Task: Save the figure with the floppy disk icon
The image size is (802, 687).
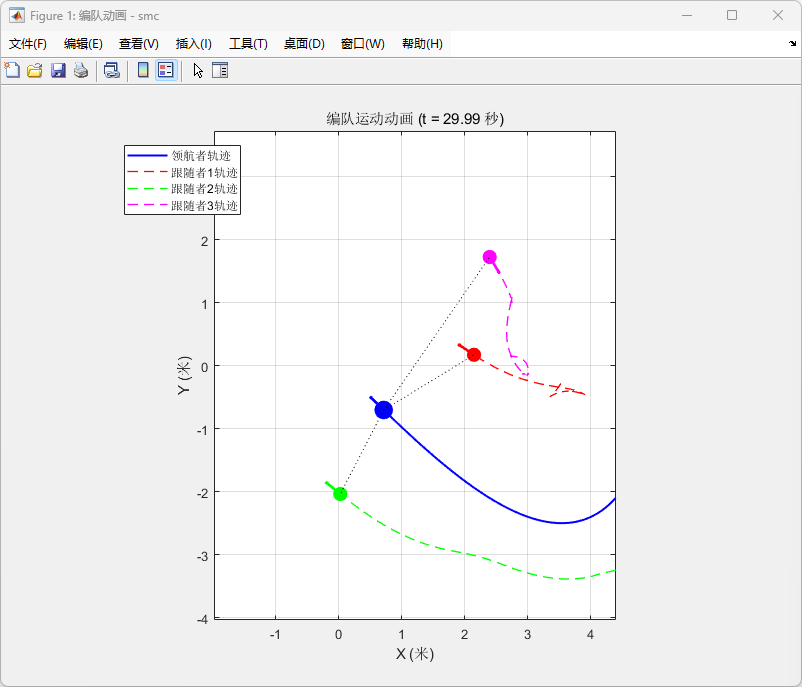Action: coord(58,70)
